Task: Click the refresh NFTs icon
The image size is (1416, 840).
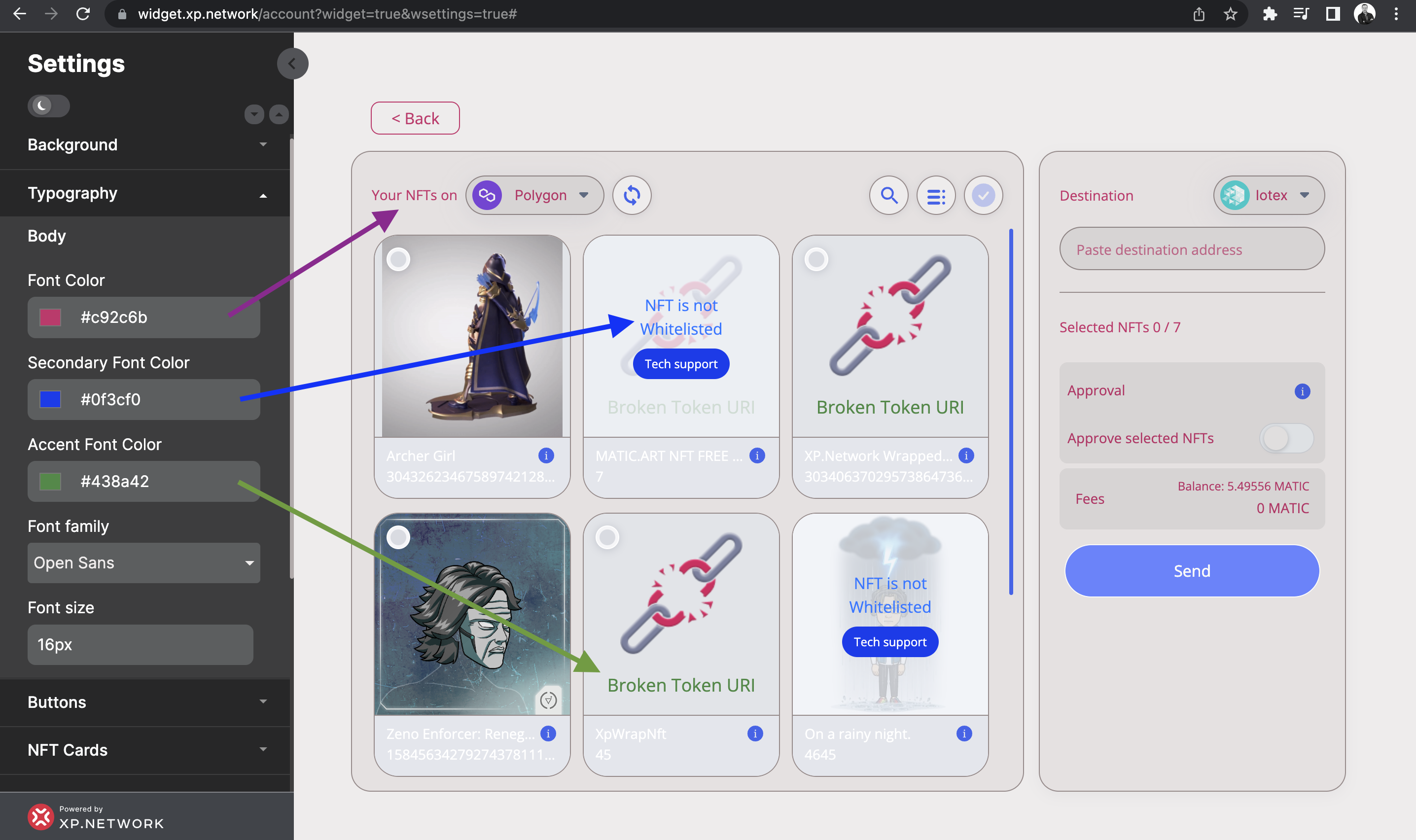Action: 632,195
